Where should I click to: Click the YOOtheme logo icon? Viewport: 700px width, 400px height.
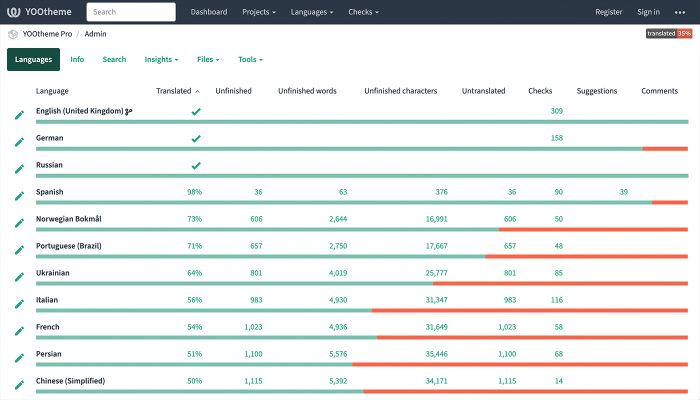coord(14,12)
